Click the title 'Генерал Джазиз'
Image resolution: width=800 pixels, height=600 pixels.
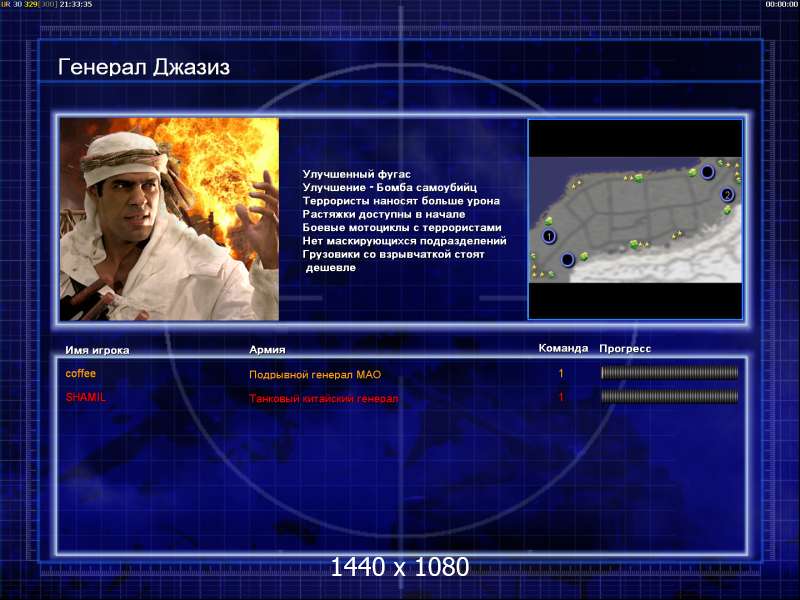[x=144, y=67]
